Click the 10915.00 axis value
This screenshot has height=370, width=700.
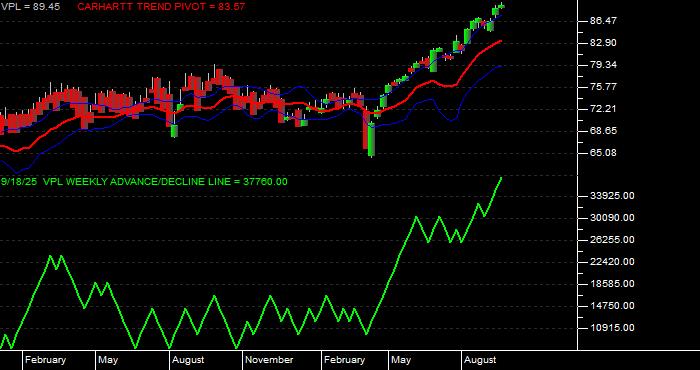[612, 328]
